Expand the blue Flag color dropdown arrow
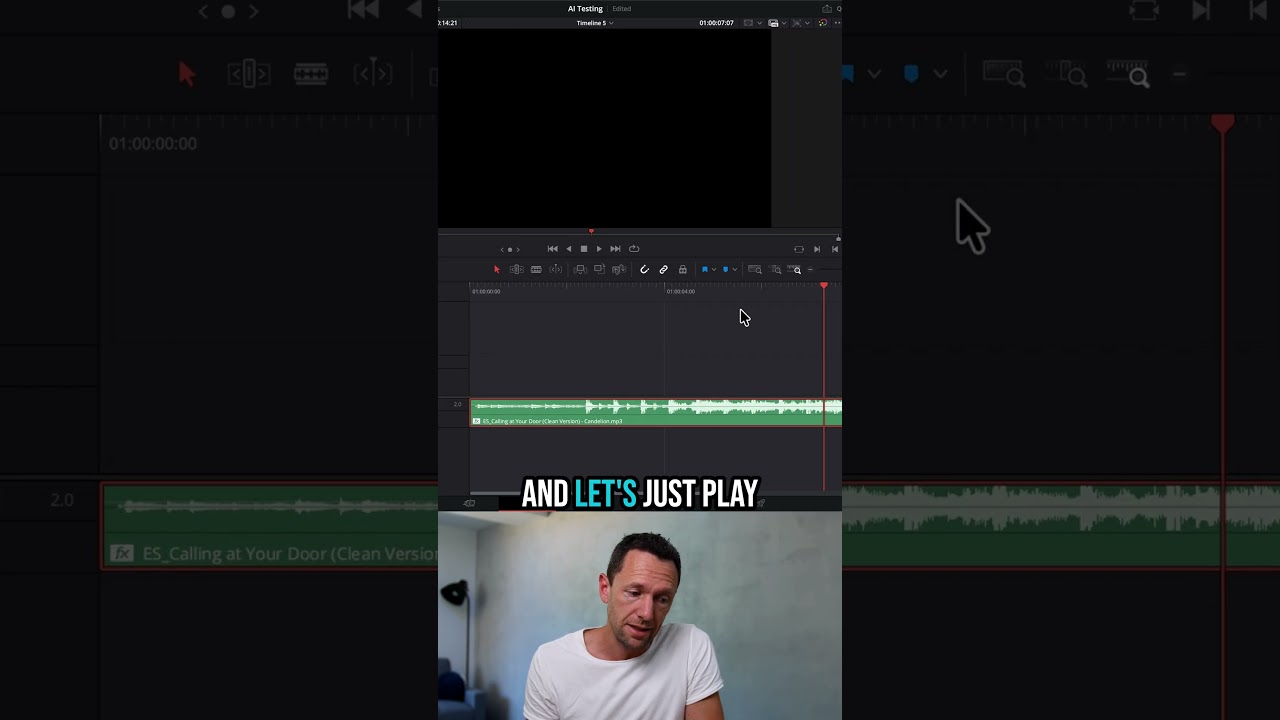 point(714,270)
